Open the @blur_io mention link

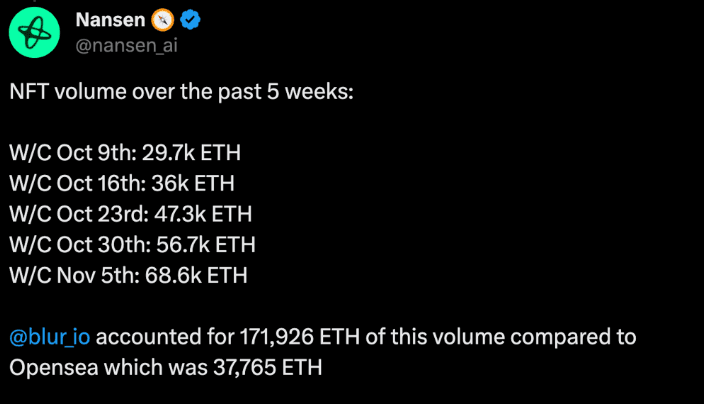point(50,337)
